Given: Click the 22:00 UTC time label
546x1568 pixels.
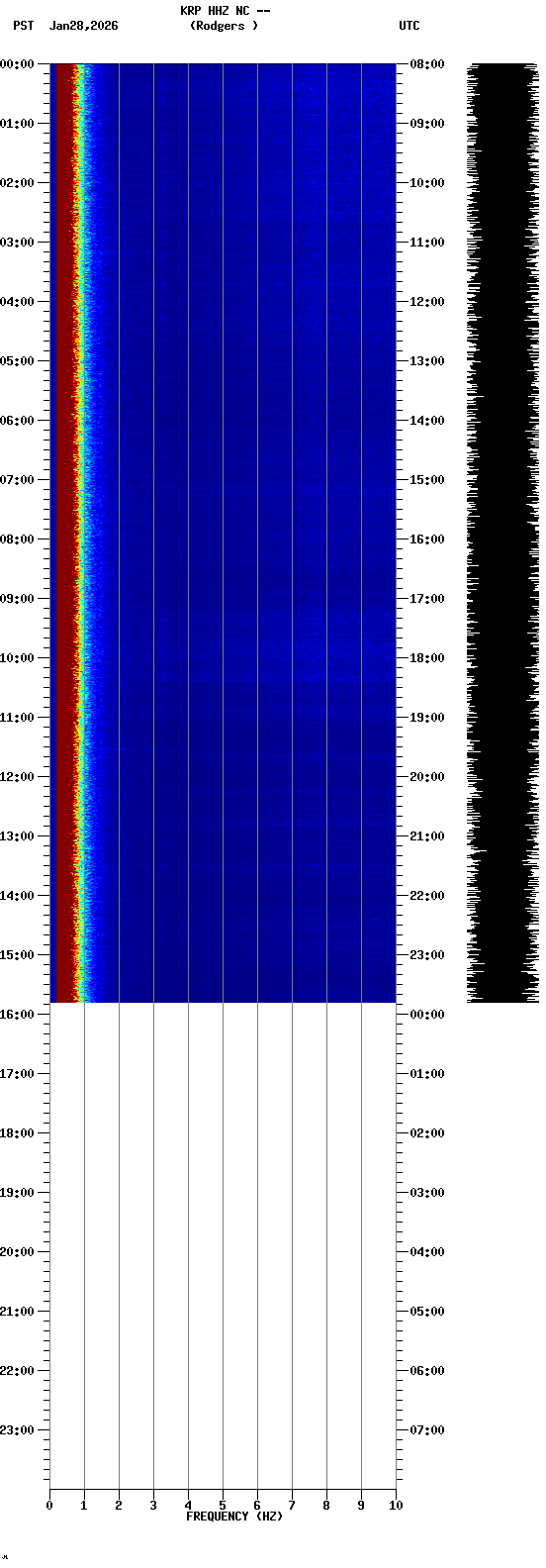Looking at the screenshot, I should [x=426, y=896].
